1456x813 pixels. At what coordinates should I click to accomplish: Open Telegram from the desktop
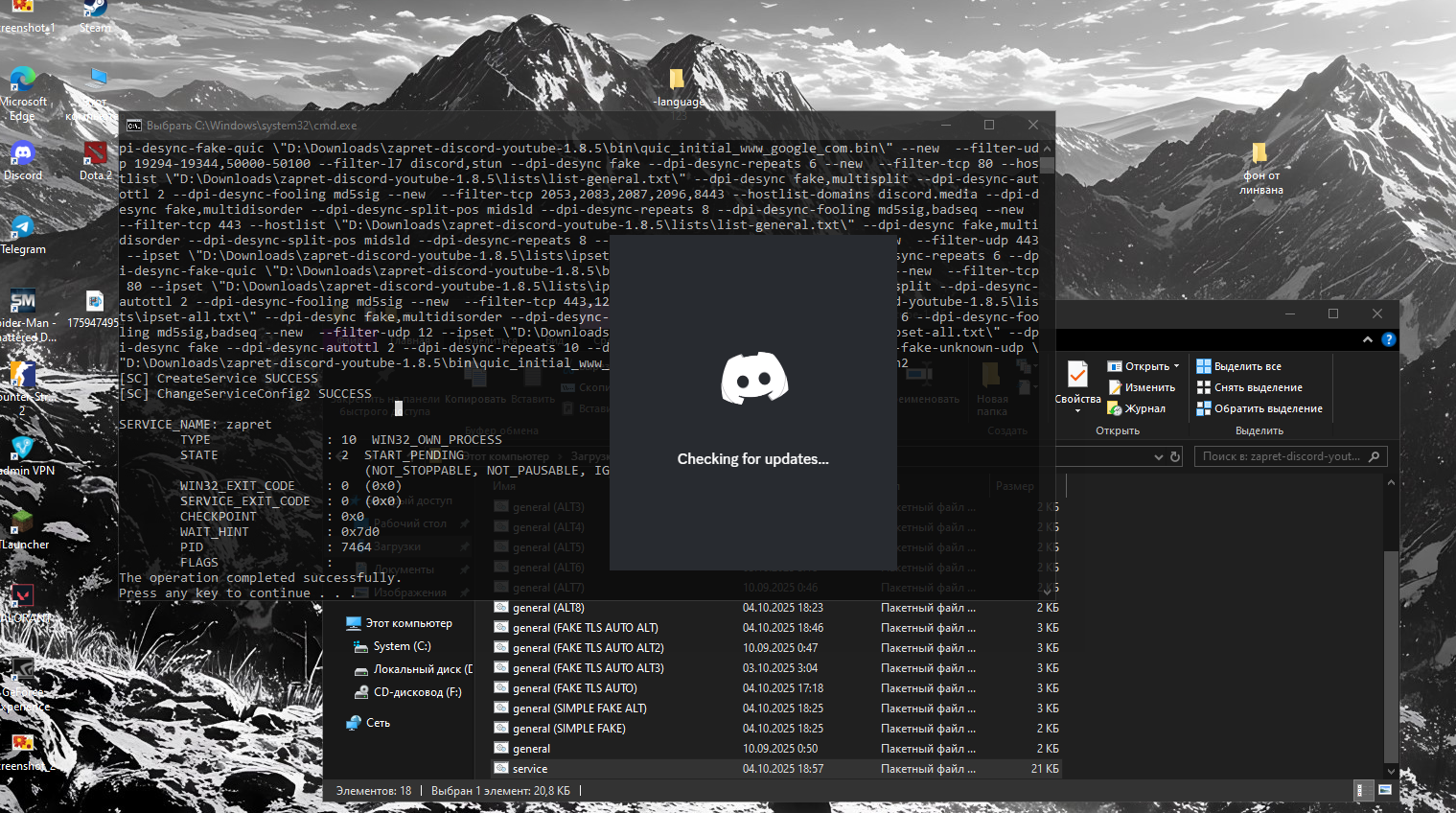point(21,228)
